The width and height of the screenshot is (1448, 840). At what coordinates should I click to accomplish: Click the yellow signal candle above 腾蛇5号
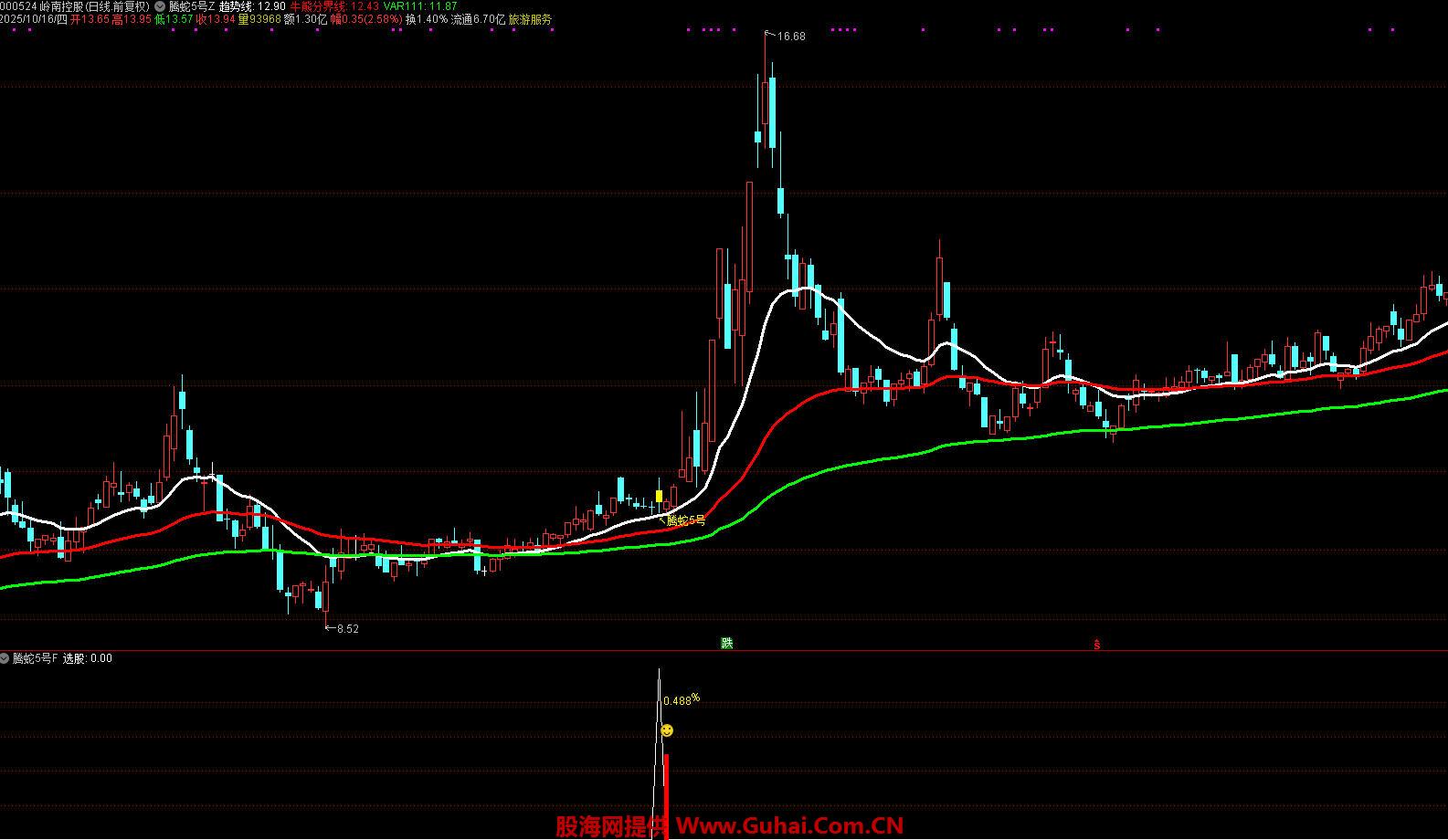point(659,497)
